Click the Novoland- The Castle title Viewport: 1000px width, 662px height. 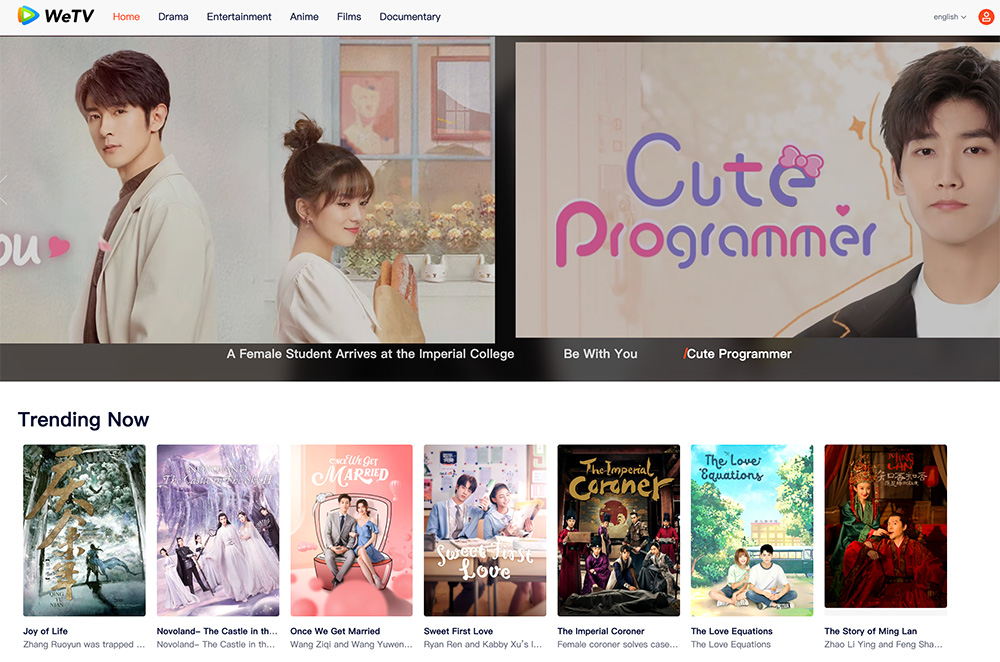click(x=217, y=631)
